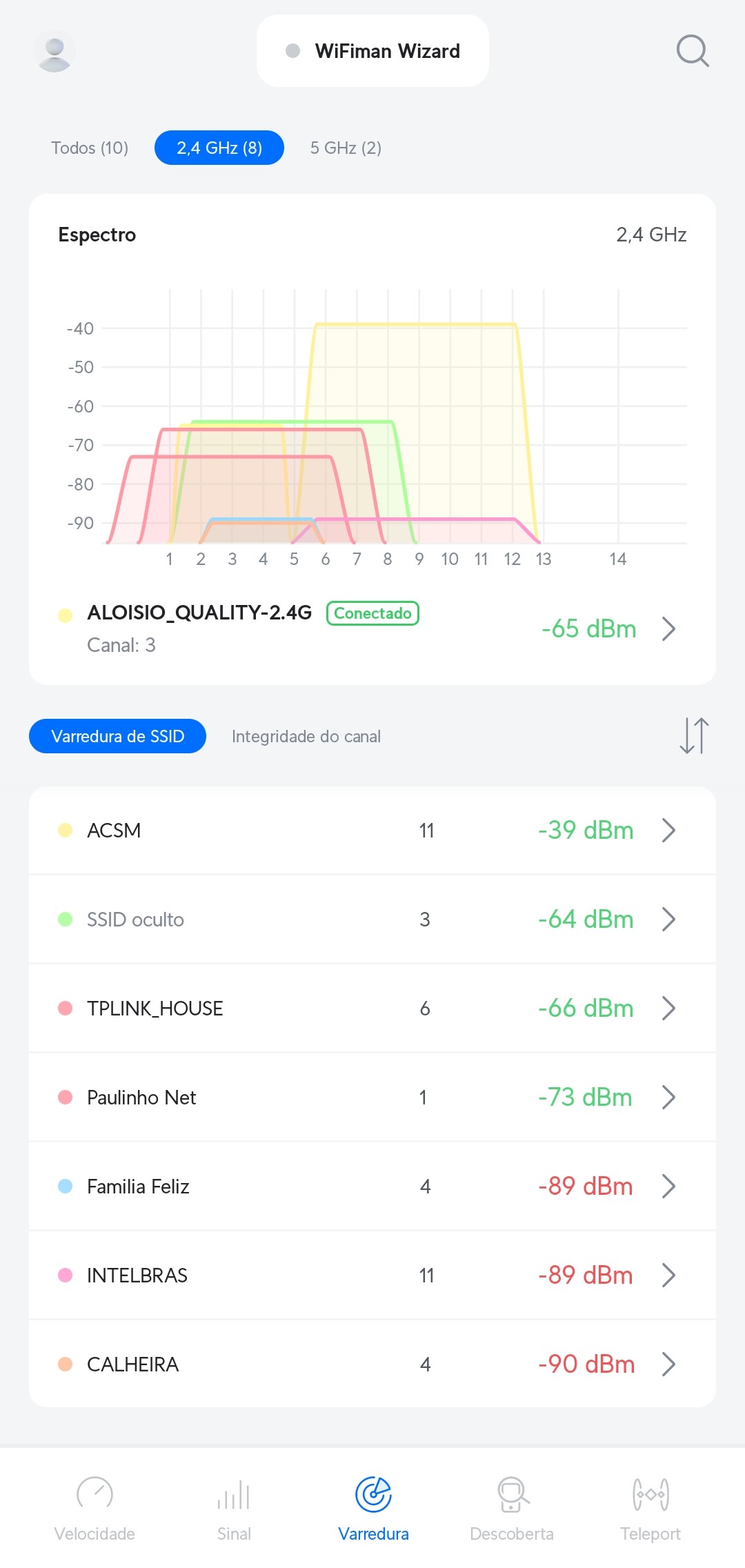Viewport: 745px width, 1568px height.
Task: Switch to Integridade do canal tab
Action: (306, 737)
